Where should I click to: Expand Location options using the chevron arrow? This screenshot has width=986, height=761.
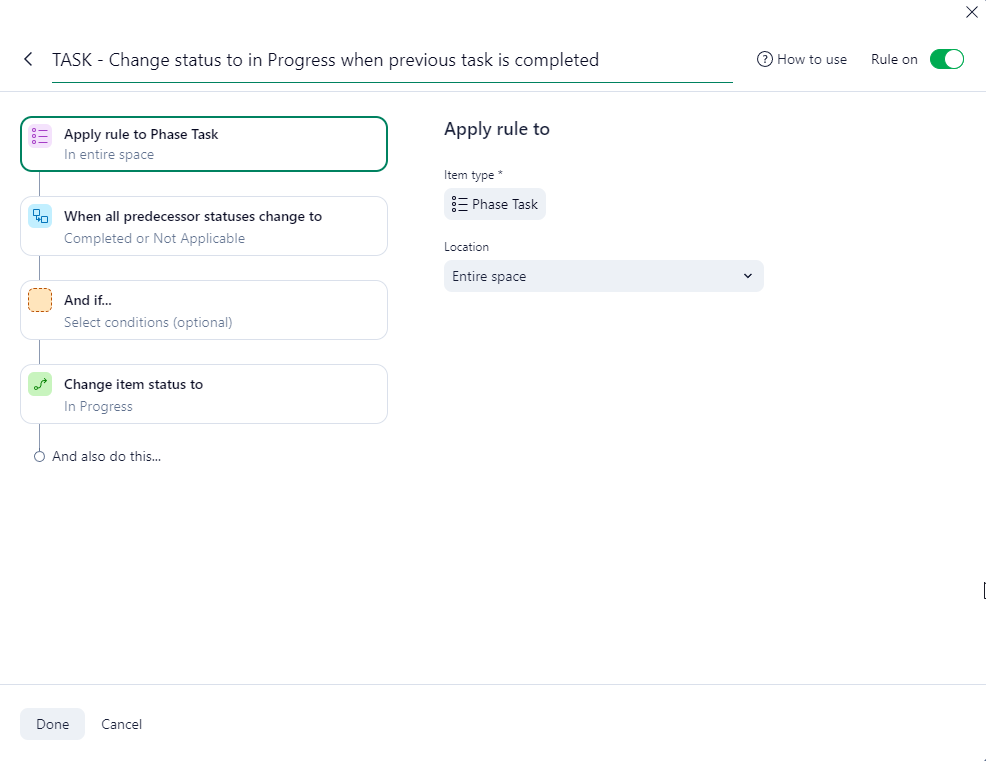[748, 276]
